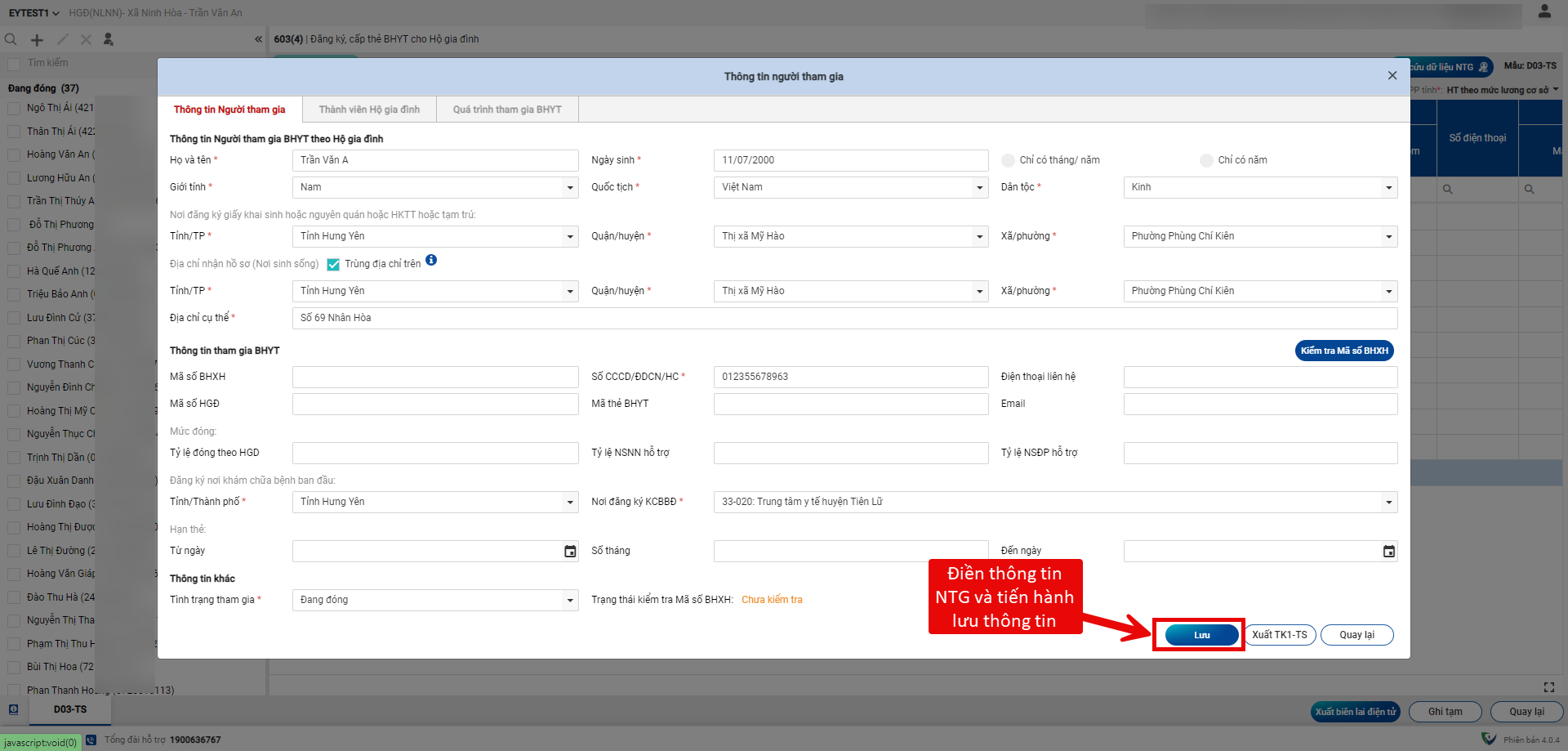Select the Chỉ có tháng/năm radio option
Image resolution: width=1568 pixels, height=751 pixels.
coord(1009,160)
